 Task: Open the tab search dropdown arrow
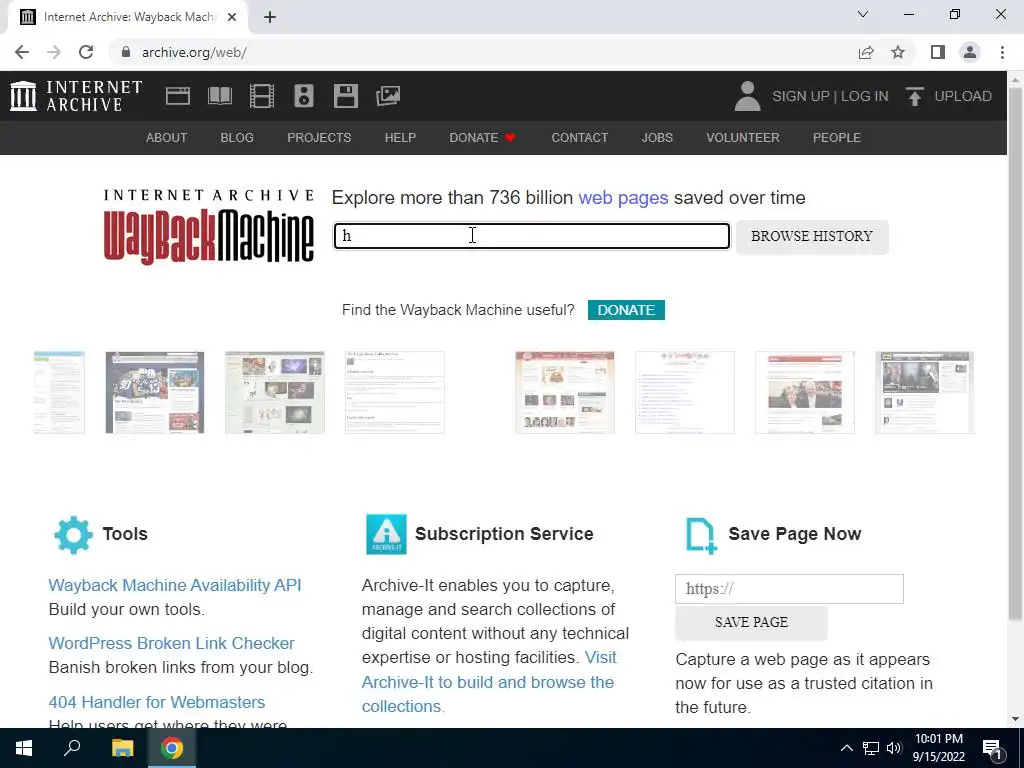[863, 14]
